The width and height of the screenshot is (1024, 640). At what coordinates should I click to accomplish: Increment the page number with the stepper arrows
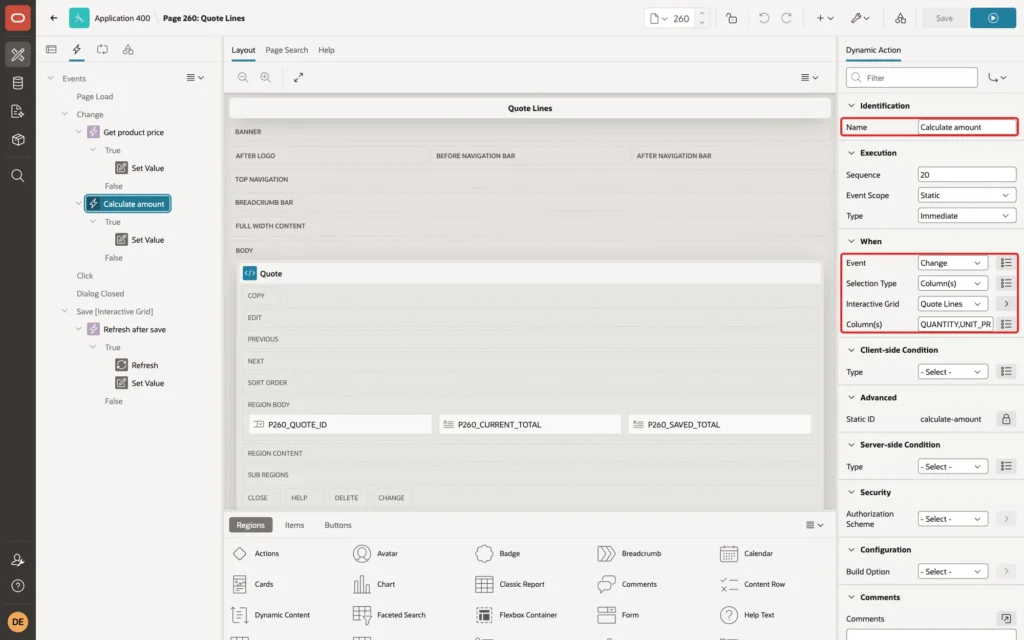click(x=702, y=14)
